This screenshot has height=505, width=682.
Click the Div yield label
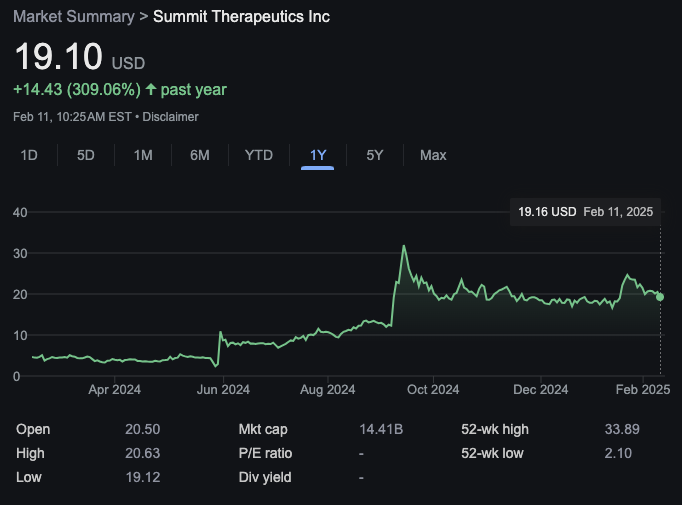point(265,478)
